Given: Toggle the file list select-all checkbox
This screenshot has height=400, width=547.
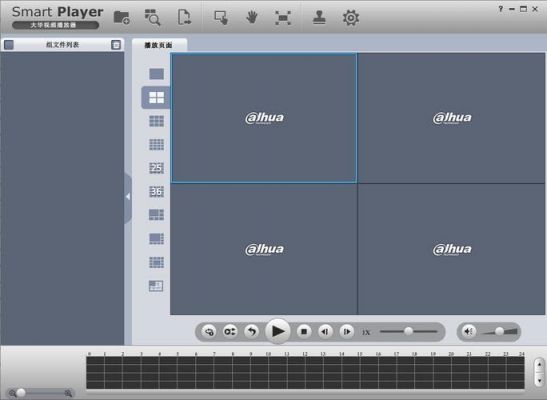Looking at the screenshot, I should (x=9, y=45).
